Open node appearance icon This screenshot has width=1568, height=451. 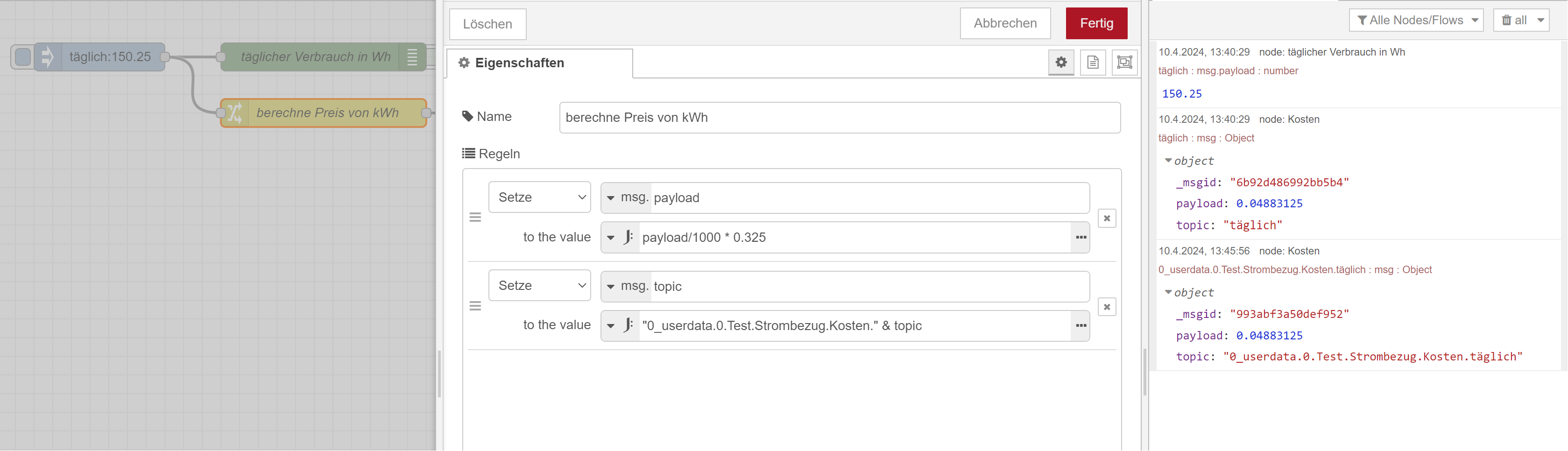pyautogui.click(x=1124, y=62)
